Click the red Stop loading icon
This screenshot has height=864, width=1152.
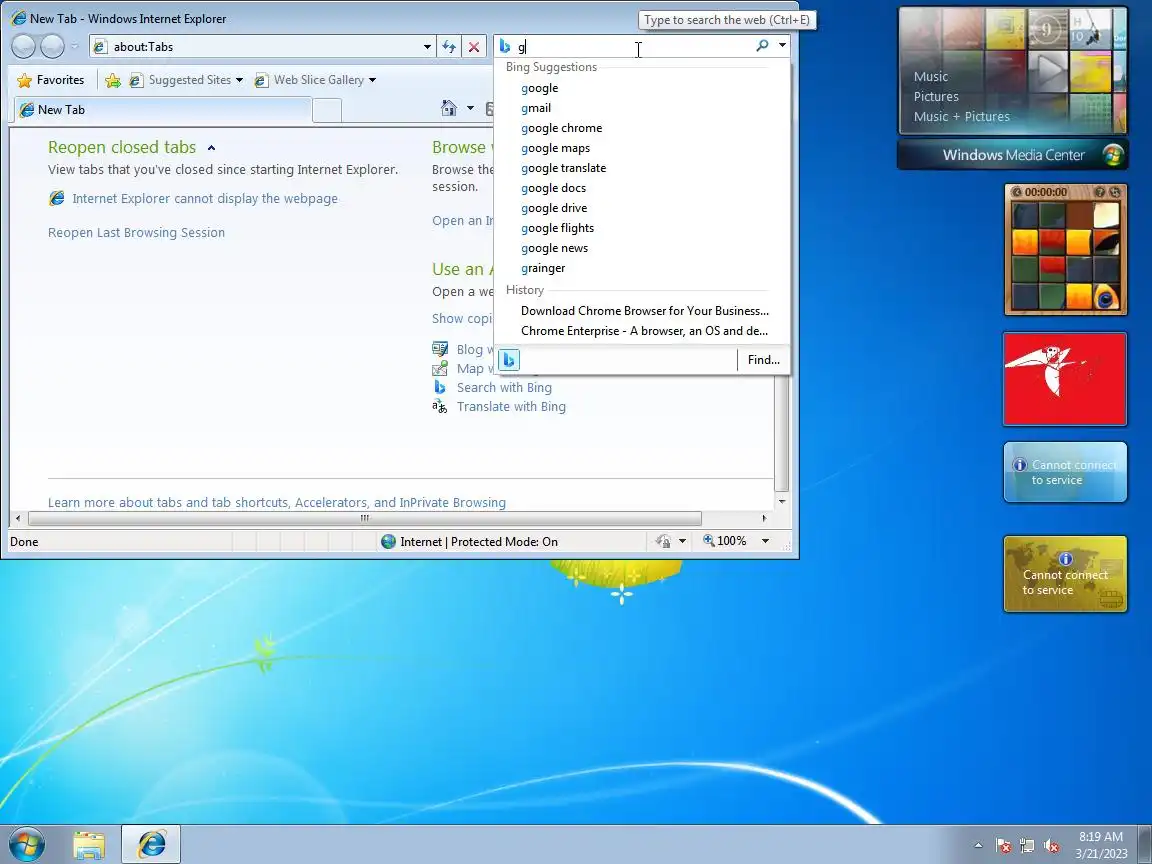(x=474, y=47)
